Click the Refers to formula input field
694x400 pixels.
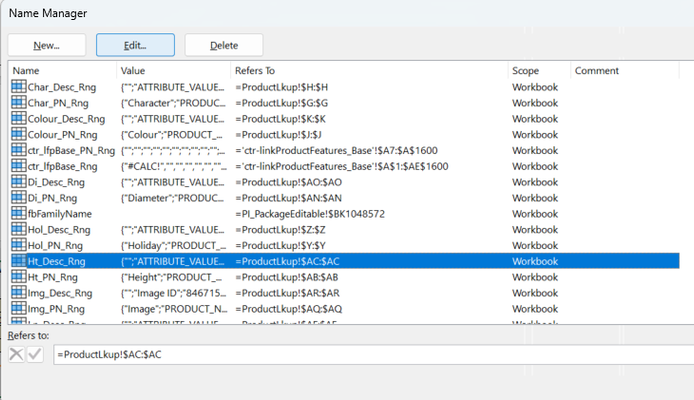point(374,355)
